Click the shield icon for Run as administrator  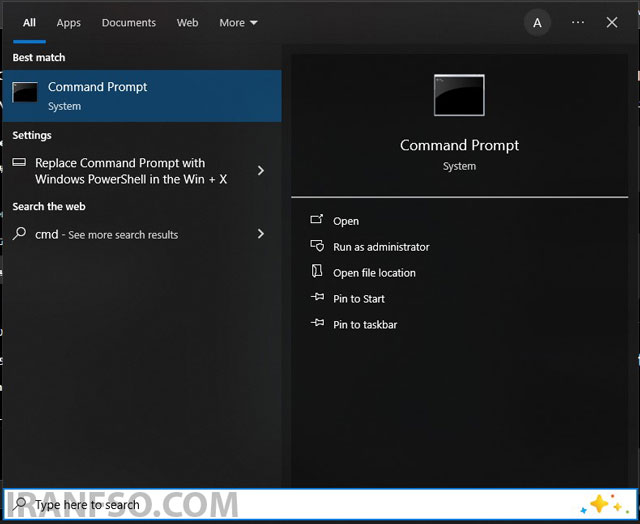click(x=317, y=246)
